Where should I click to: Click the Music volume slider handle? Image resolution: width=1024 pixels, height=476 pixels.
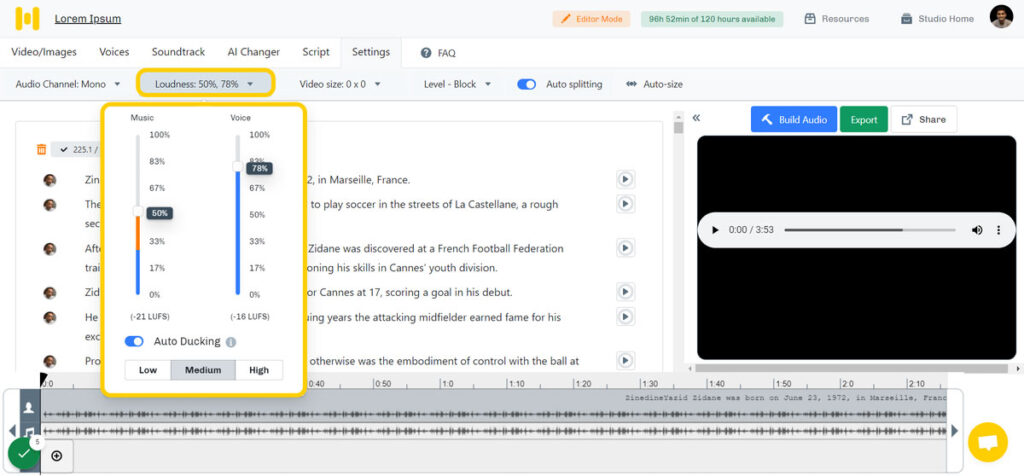coord(138,212)
